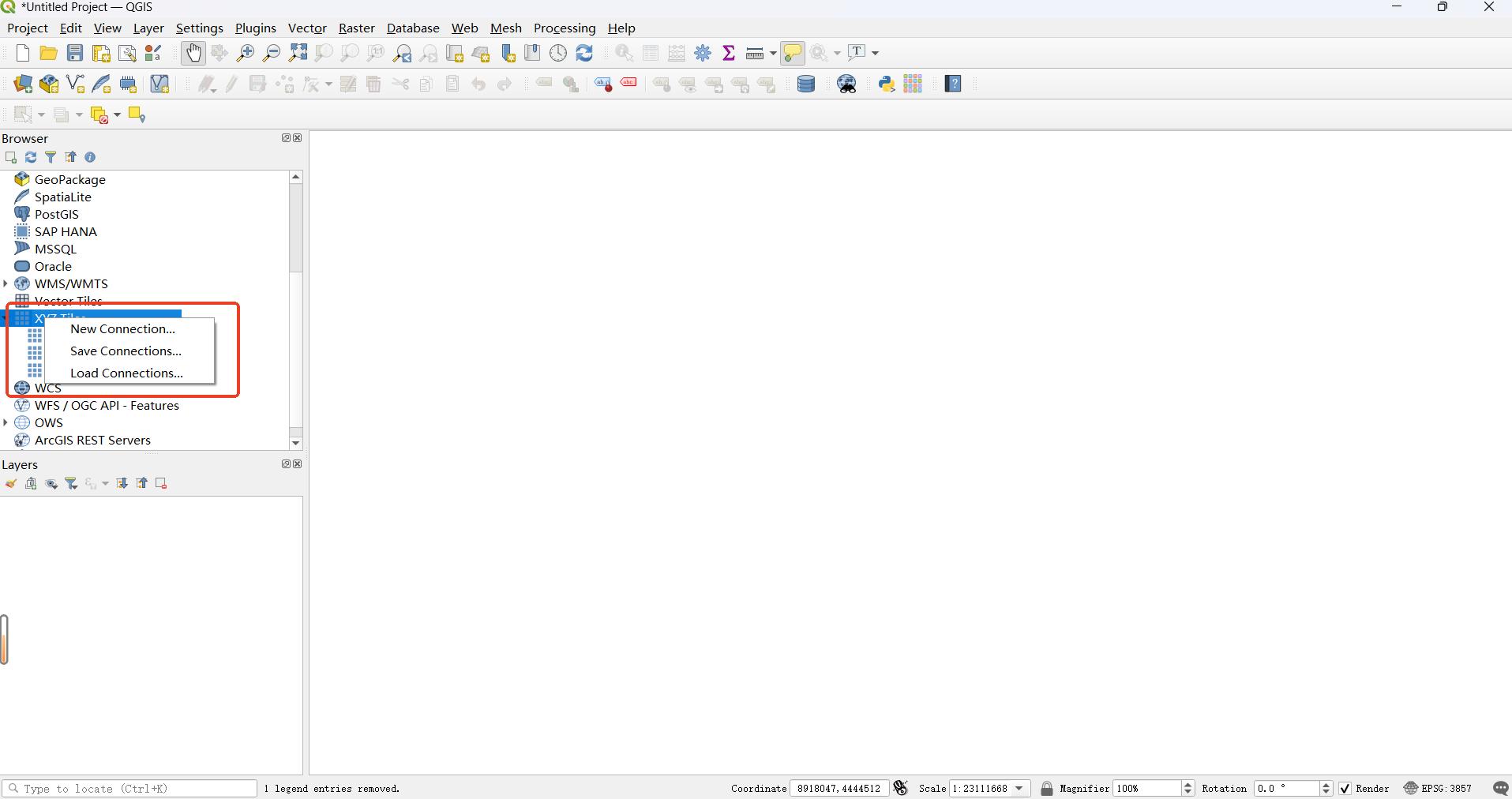Select the Oracle browser item

click(53, 266)
